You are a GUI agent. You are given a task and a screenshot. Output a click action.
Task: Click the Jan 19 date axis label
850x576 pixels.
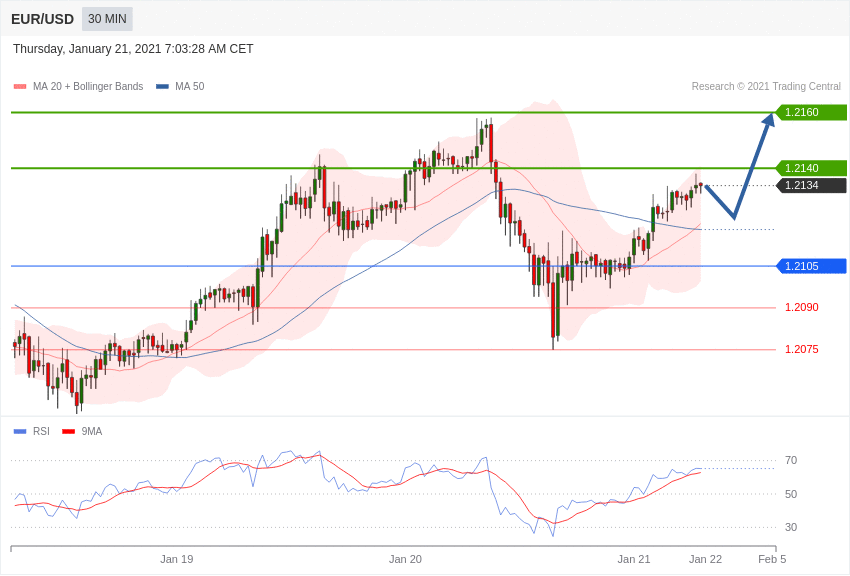point(177,559)
